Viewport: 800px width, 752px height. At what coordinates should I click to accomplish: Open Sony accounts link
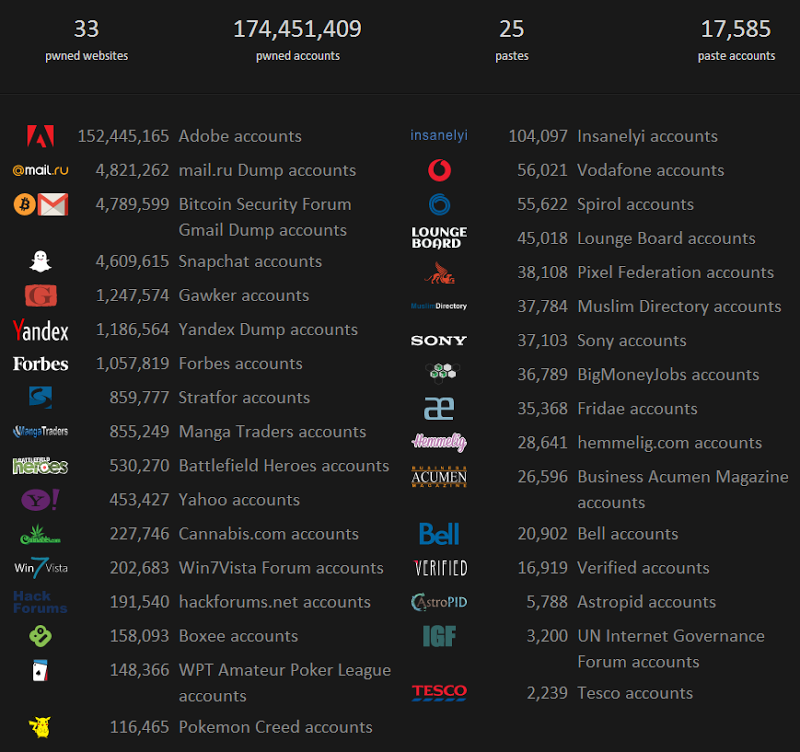coord(632,340)
